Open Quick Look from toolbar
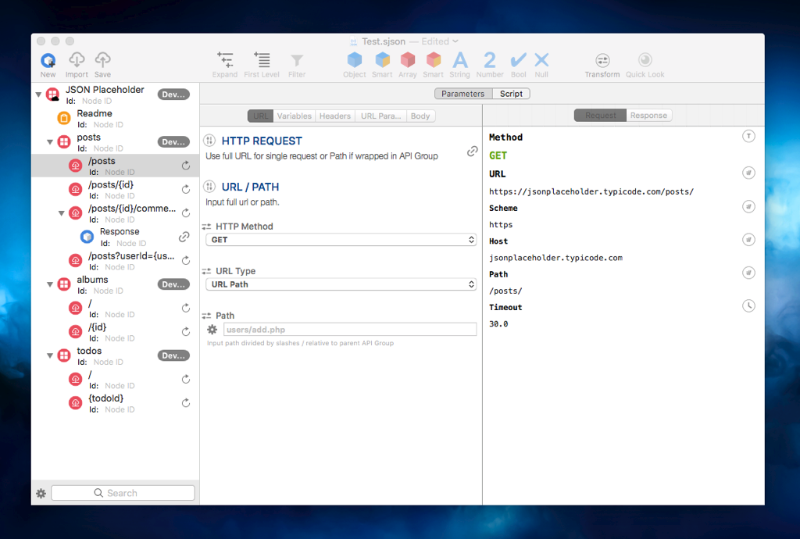The image size is (800, 539). pos(645,61)
